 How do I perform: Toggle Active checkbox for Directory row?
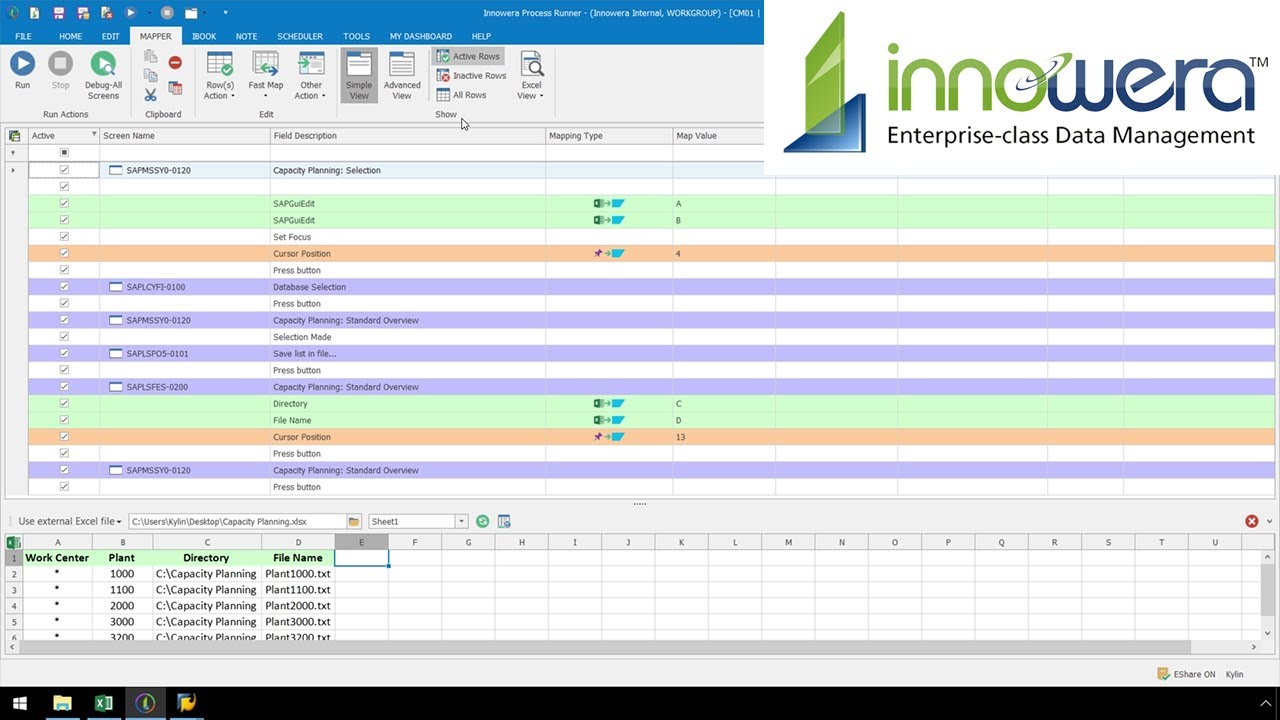tap(64, 403)
